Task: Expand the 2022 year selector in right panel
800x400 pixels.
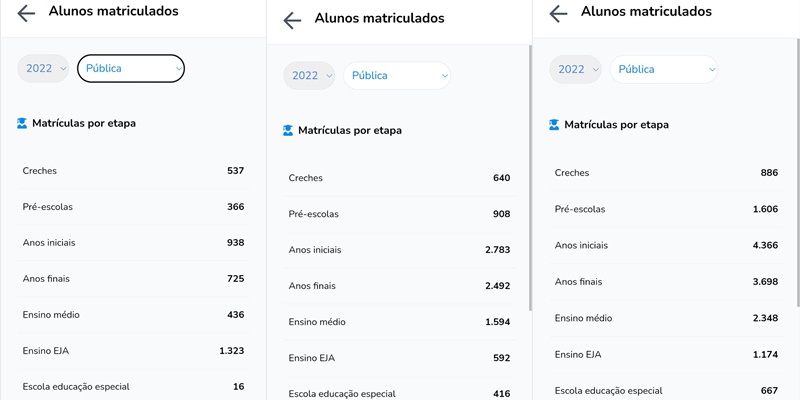Action: [576, 69]
